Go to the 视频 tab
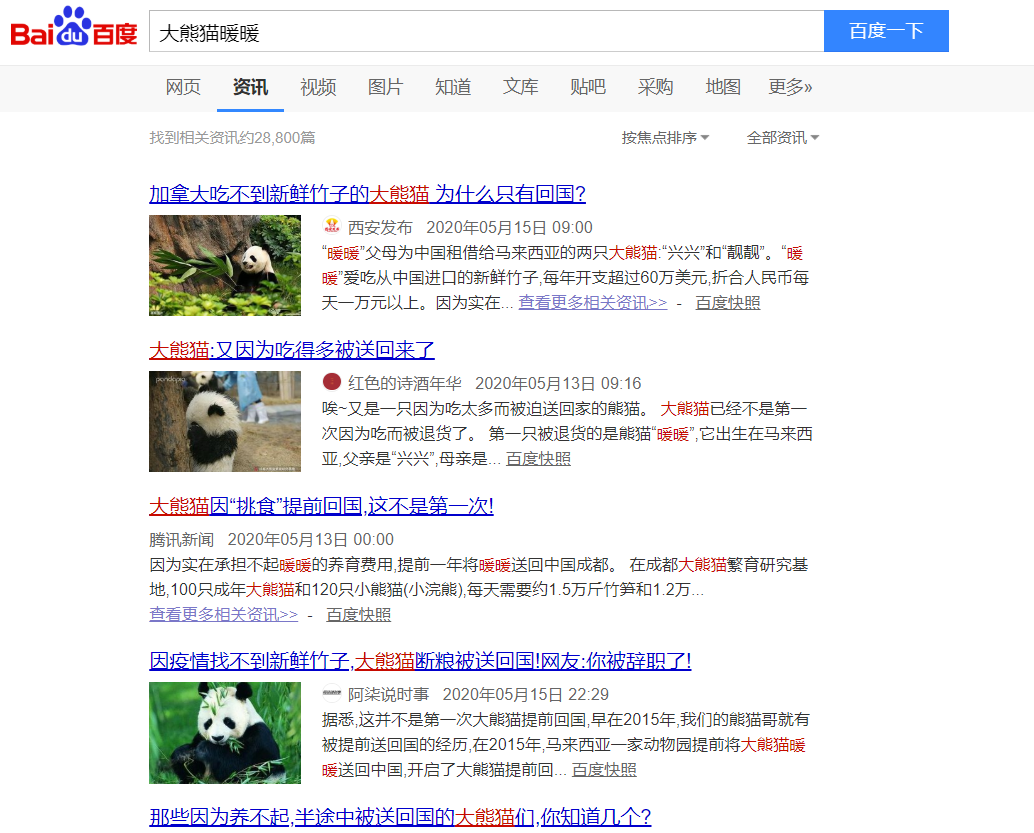This screenshot has height=833, width=1034. tap(318, 87)
